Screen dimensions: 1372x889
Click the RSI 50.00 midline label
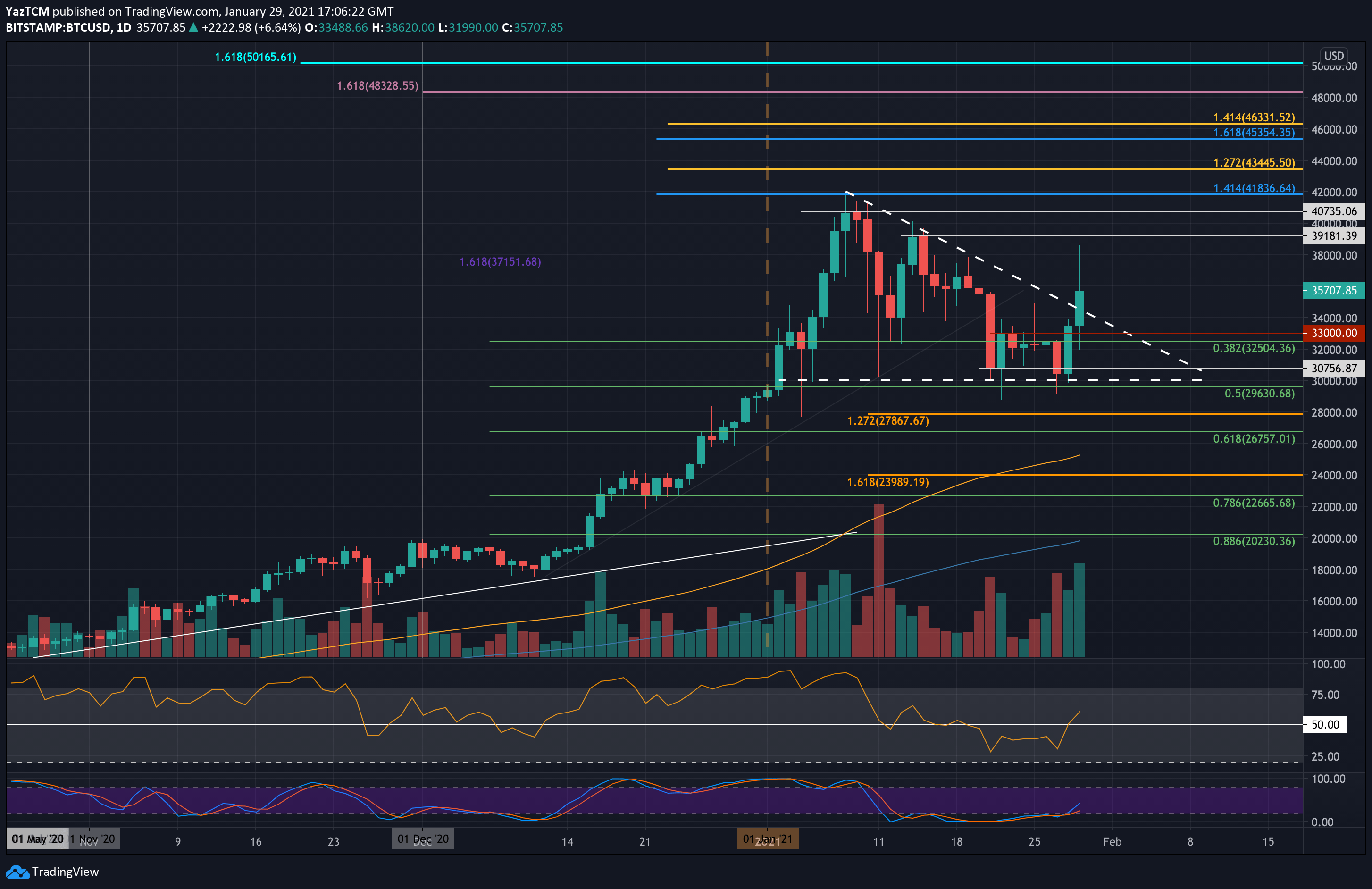pos(1325,725)
